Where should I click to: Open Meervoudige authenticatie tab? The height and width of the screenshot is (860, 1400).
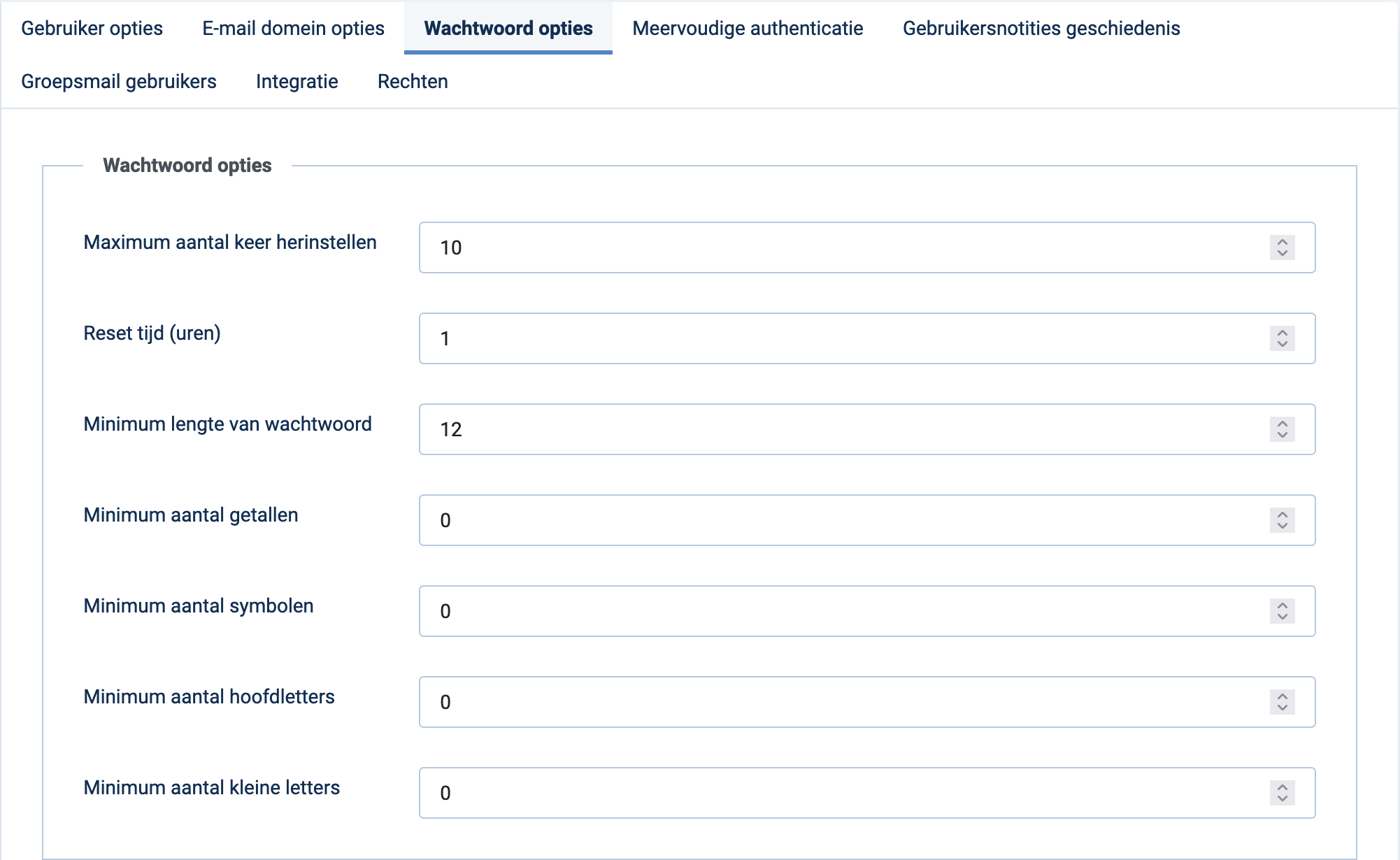pos(748,28)
